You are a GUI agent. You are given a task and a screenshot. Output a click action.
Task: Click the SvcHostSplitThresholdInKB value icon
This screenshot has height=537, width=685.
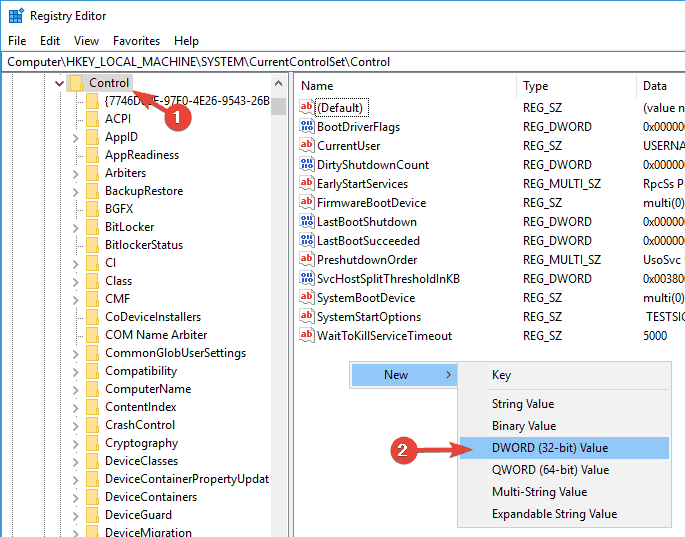coord(307,279)
